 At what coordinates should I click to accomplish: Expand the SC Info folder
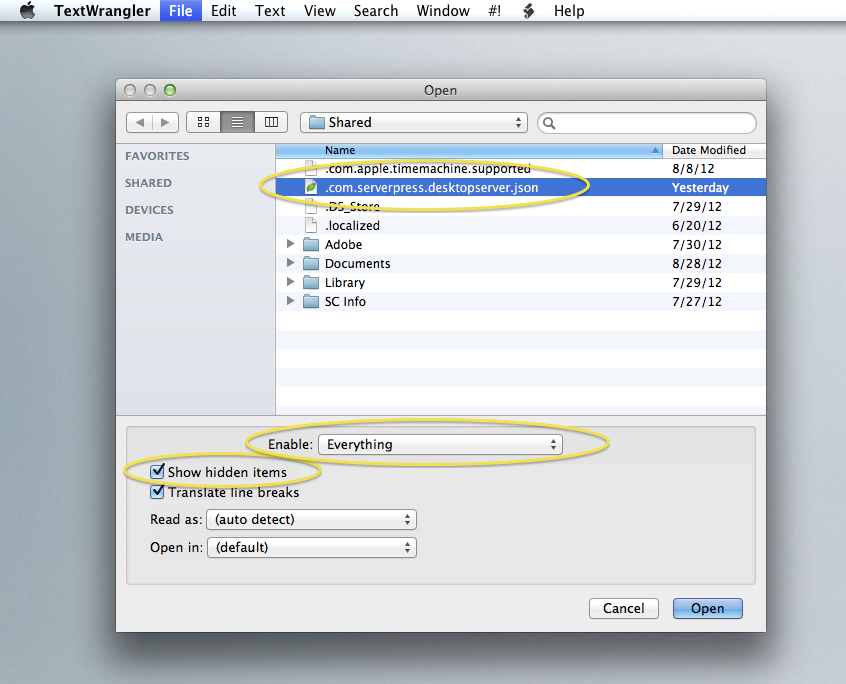[290, 300]
